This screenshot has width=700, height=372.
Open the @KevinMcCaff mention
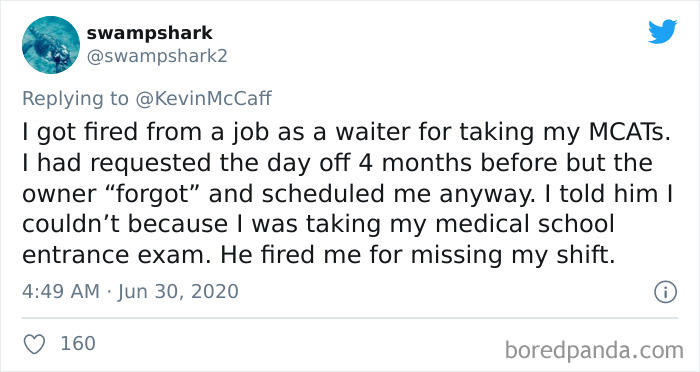204,99
